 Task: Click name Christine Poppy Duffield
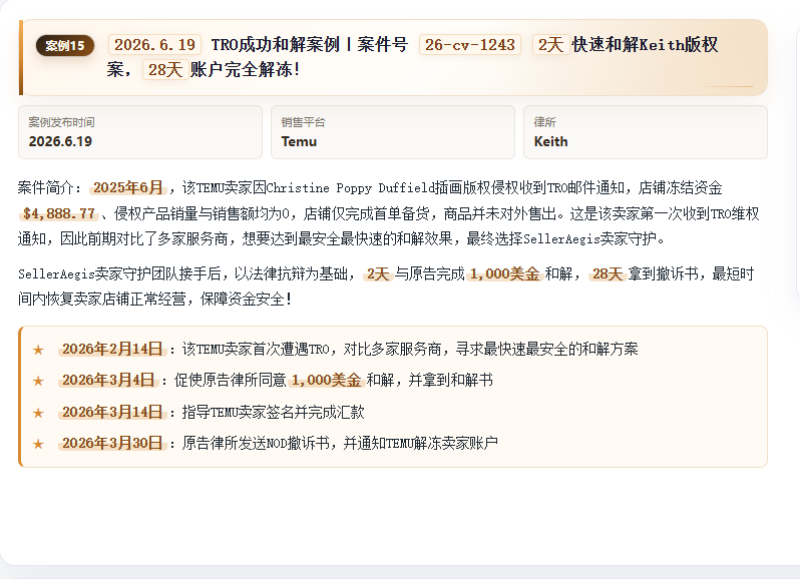click(x=350, y=188)
